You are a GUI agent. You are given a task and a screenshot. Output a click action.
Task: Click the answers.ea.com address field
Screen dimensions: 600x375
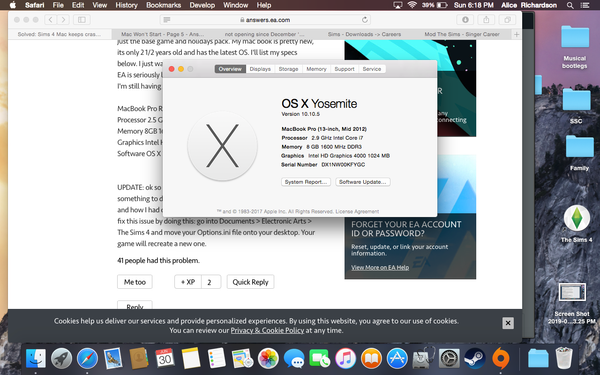[x=265, y=20]
